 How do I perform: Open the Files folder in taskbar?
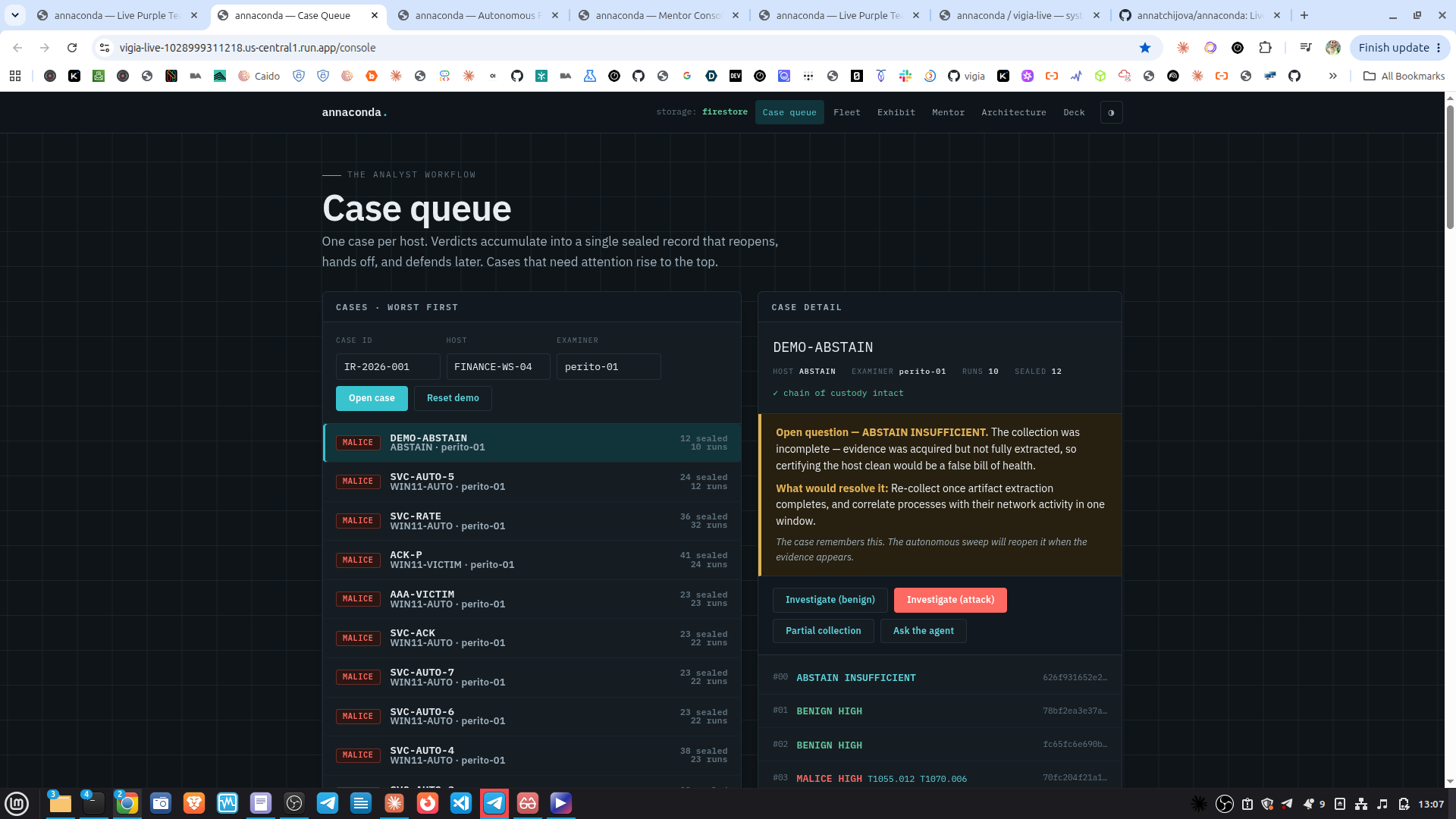point(61,803)
